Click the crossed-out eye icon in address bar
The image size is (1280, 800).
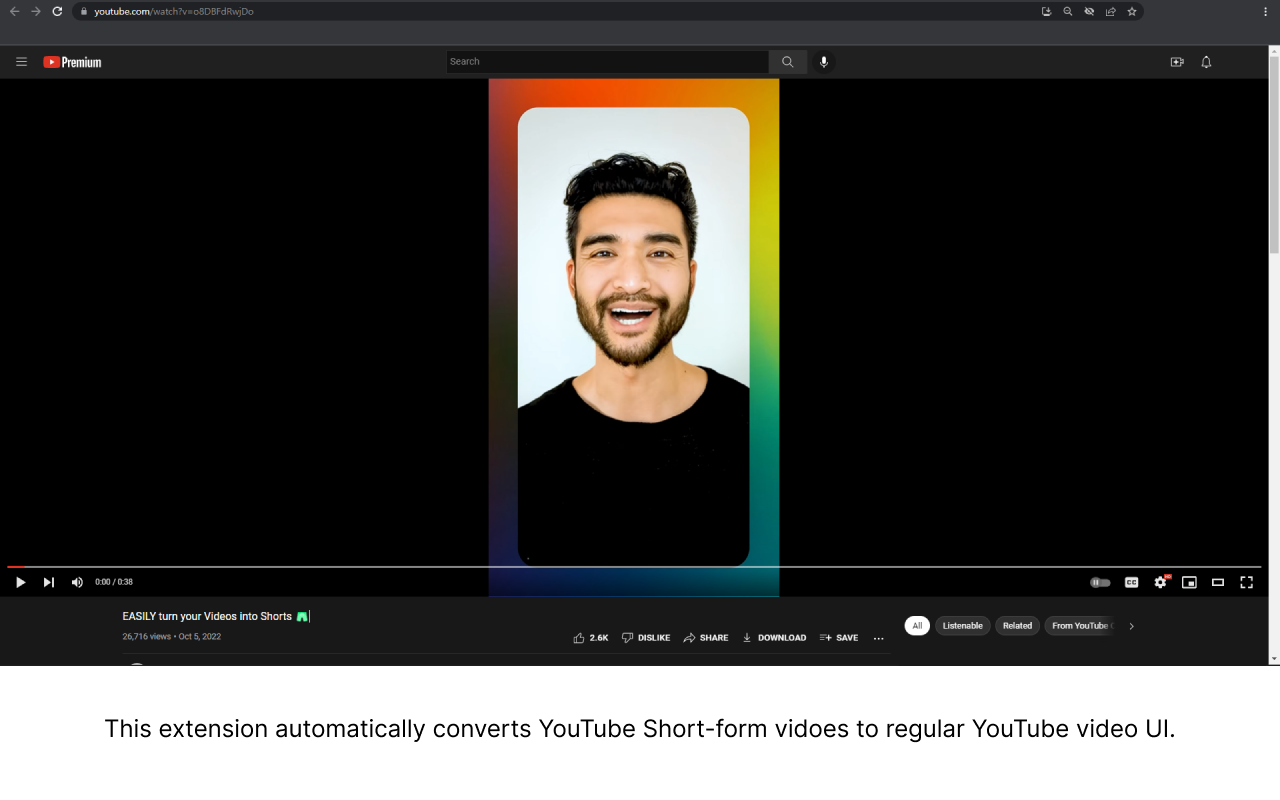pyautogui.click(x=1089, y=11)
